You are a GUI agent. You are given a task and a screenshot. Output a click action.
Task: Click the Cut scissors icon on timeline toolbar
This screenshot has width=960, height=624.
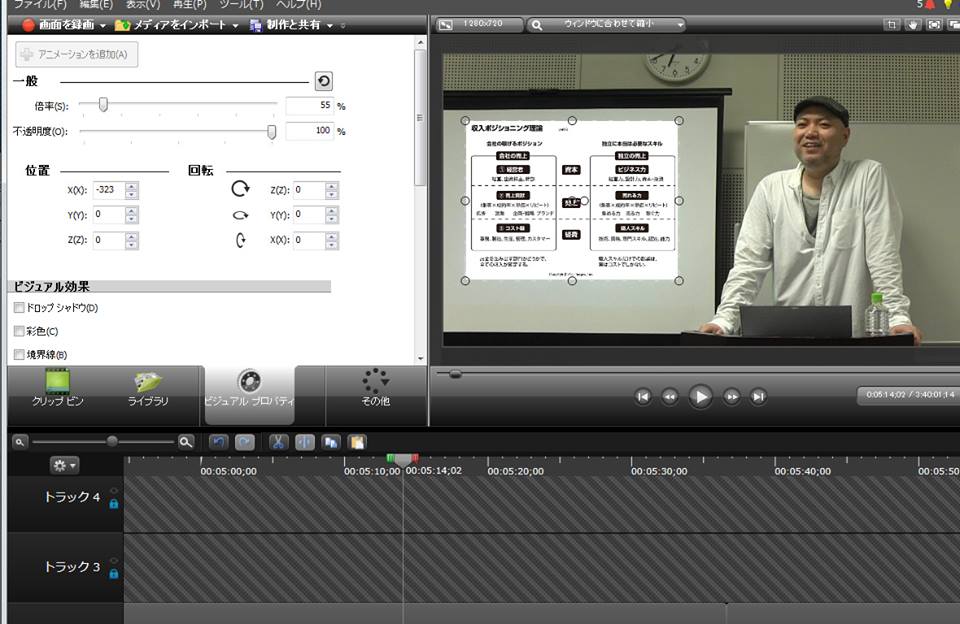279,441
